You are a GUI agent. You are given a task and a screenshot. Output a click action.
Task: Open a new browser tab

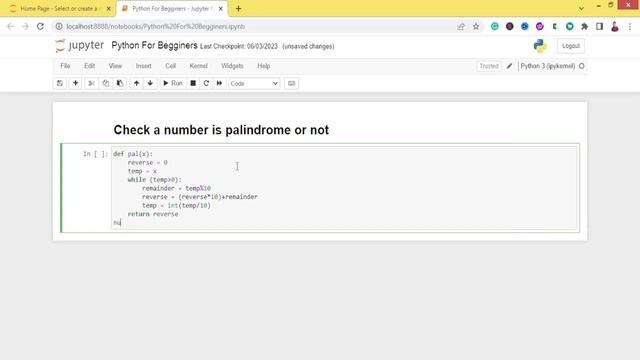click(238, 9)
